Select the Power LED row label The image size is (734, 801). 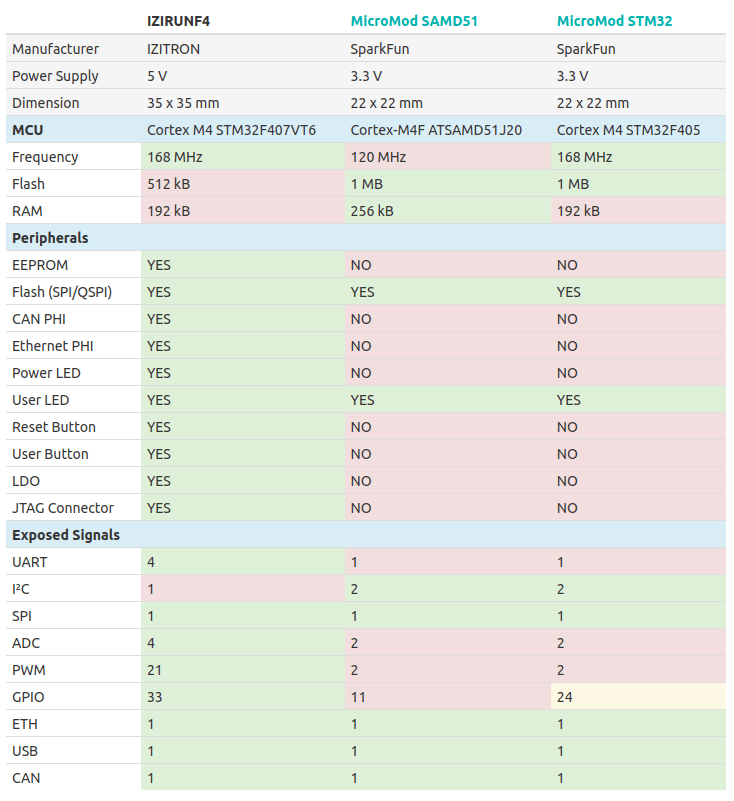(46, 373)
